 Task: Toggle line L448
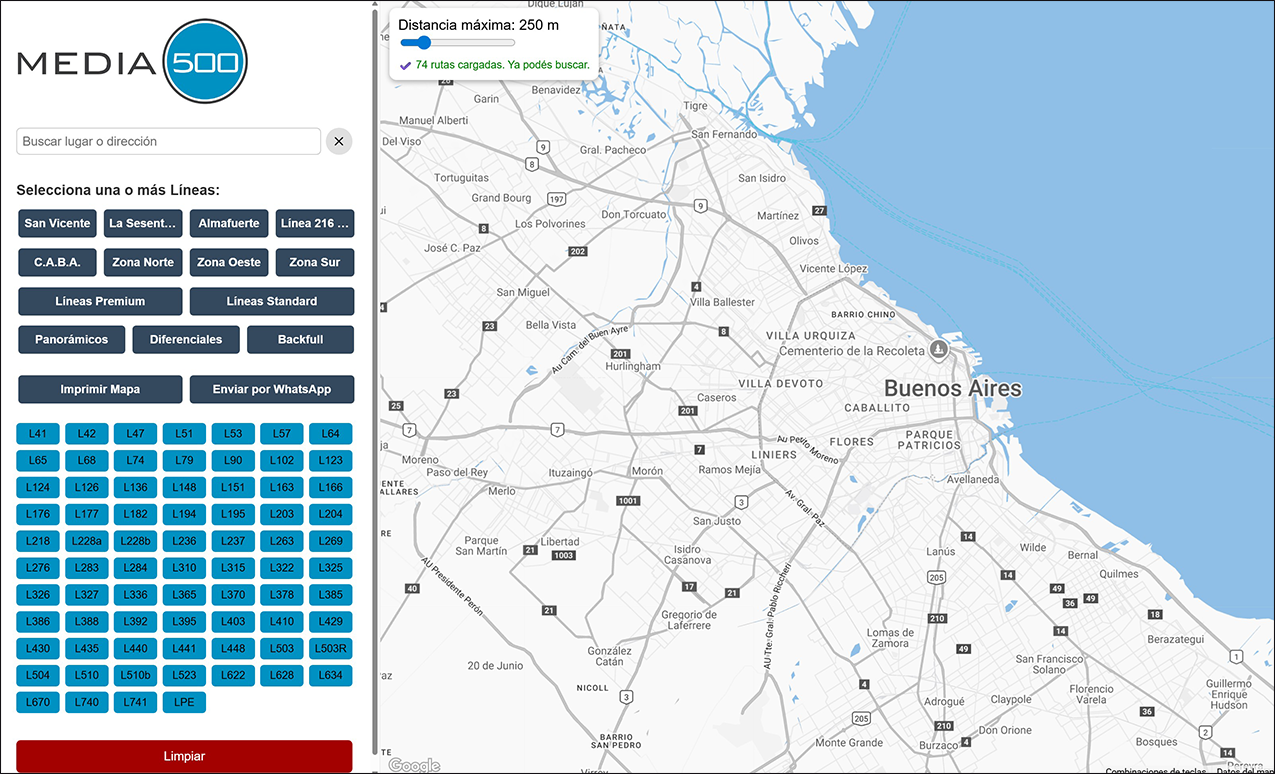[x=233, y=648]
